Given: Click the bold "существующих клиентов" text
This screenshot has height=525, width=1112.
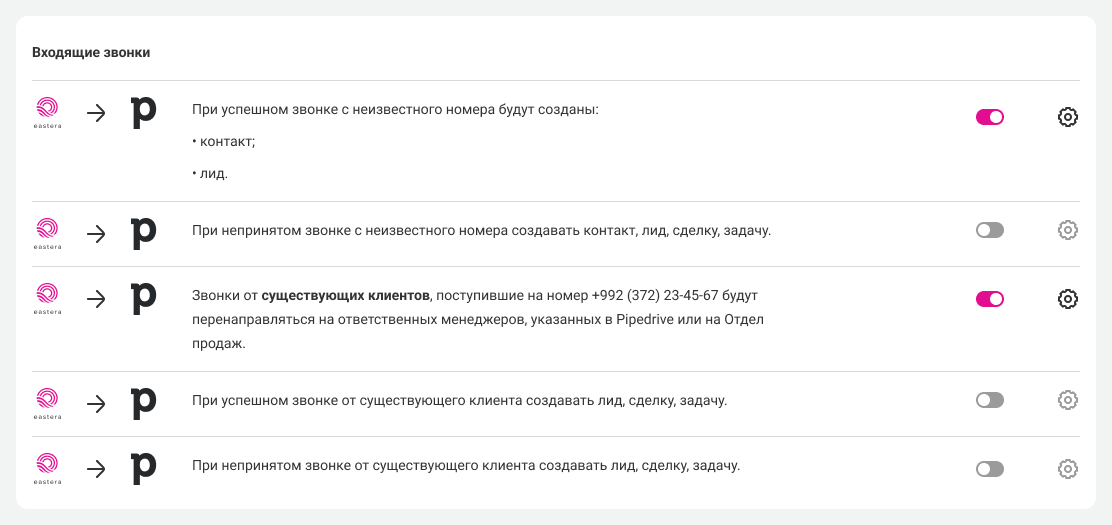Looking at the screenshot, I should (346, 295).
